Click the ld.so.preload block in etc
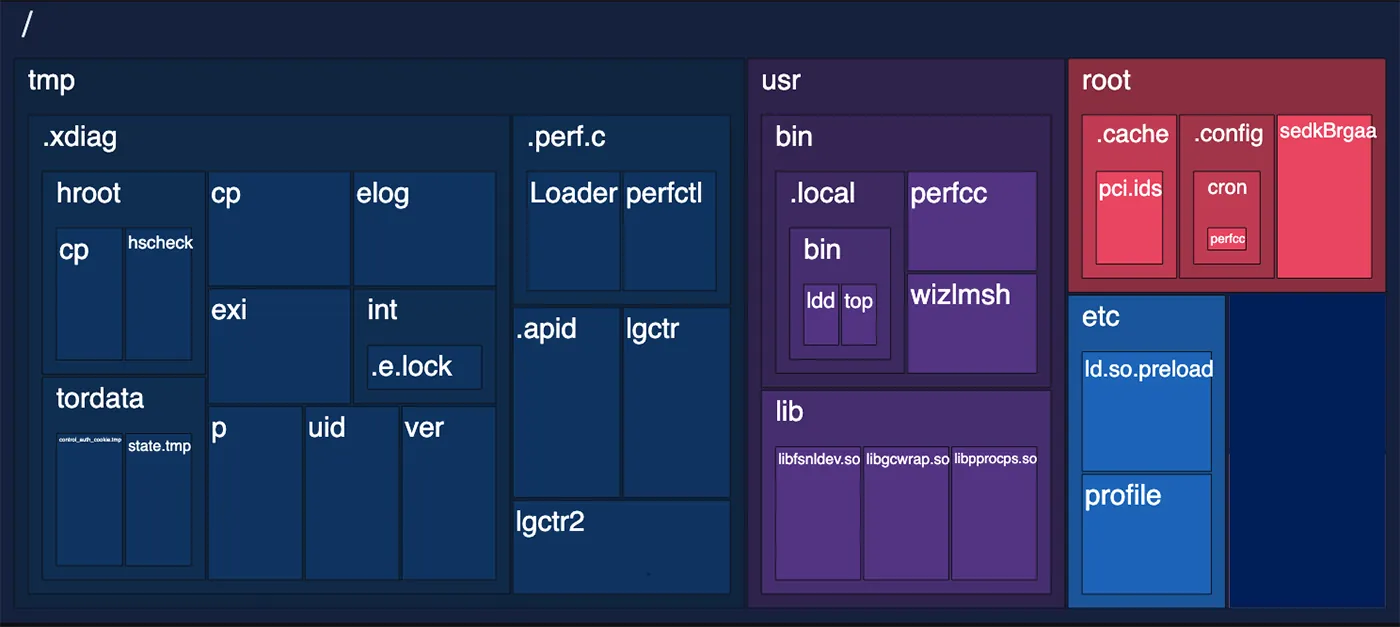Image resolution: width=1400 pixels, height=627 pixels. point(1147,411)
